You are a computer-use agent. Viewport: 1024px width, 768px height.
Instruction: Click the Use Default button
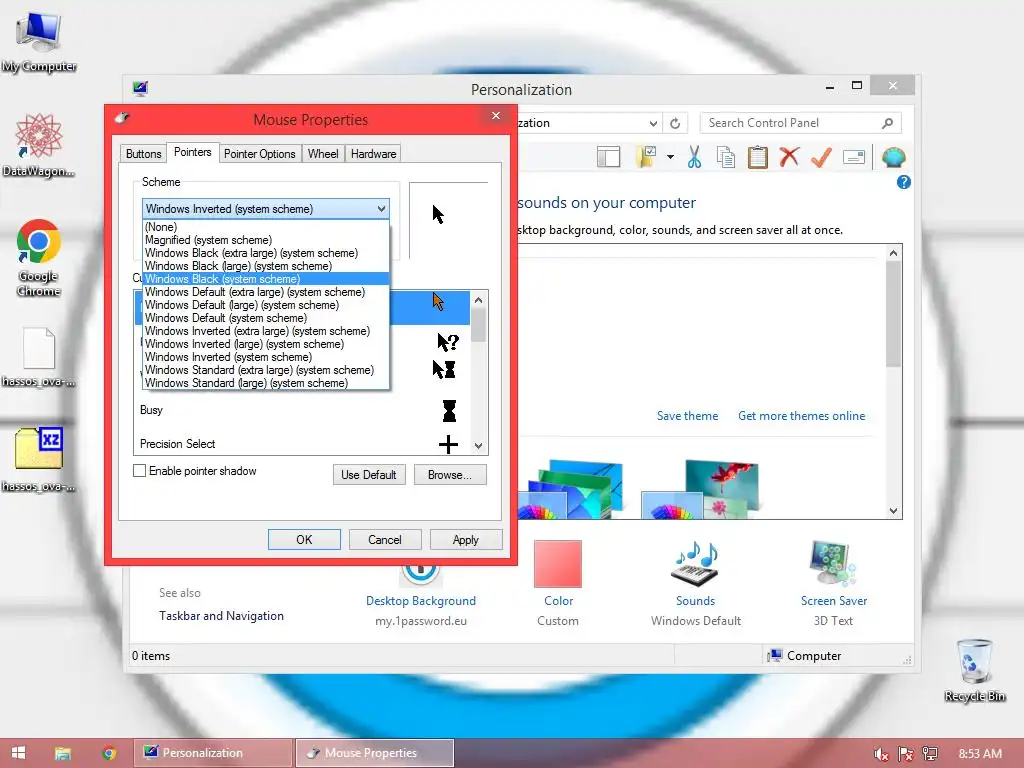pos(369,475)
